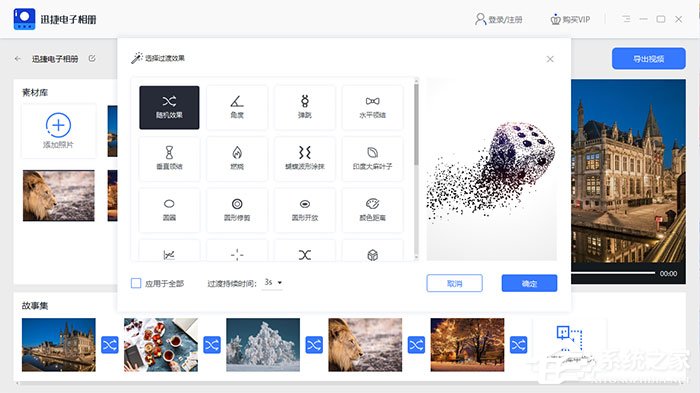Enable the 应用于全部 checkbox
This screenshot has height=393, width=700.
(136, 283)
